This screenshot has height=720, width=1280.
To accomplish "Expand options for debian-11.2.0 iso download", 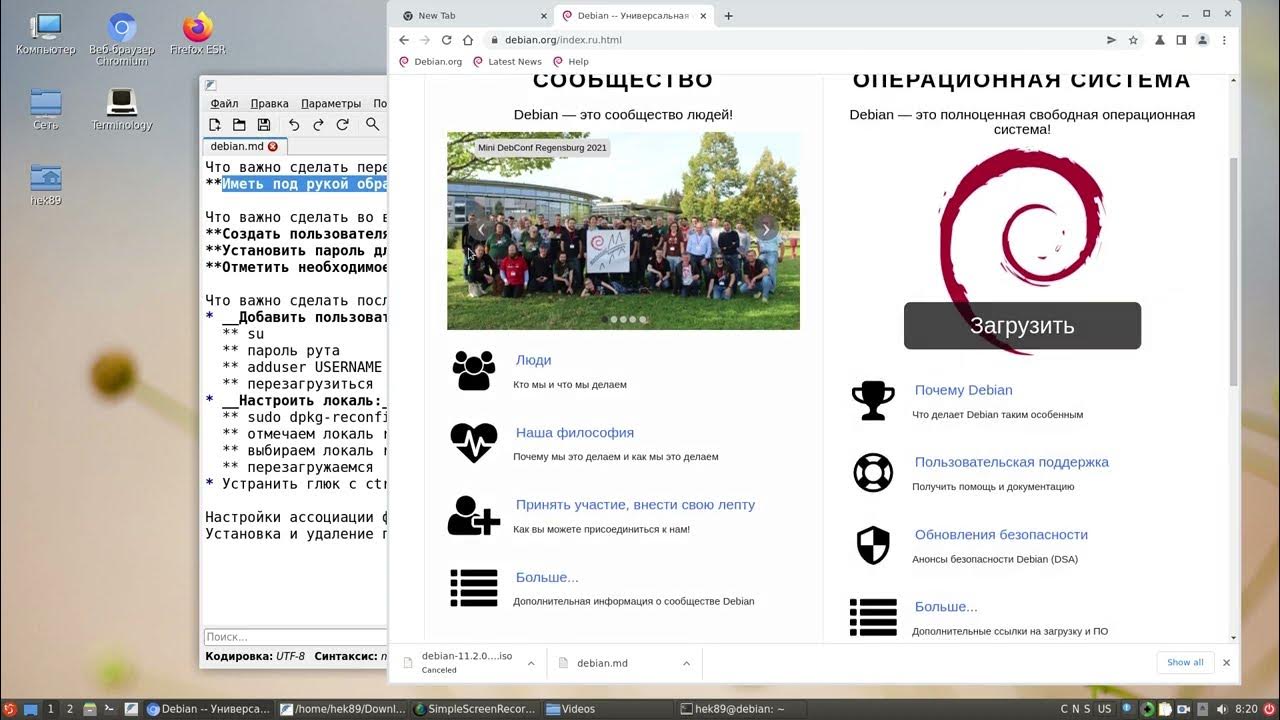I will click(530, 663).
